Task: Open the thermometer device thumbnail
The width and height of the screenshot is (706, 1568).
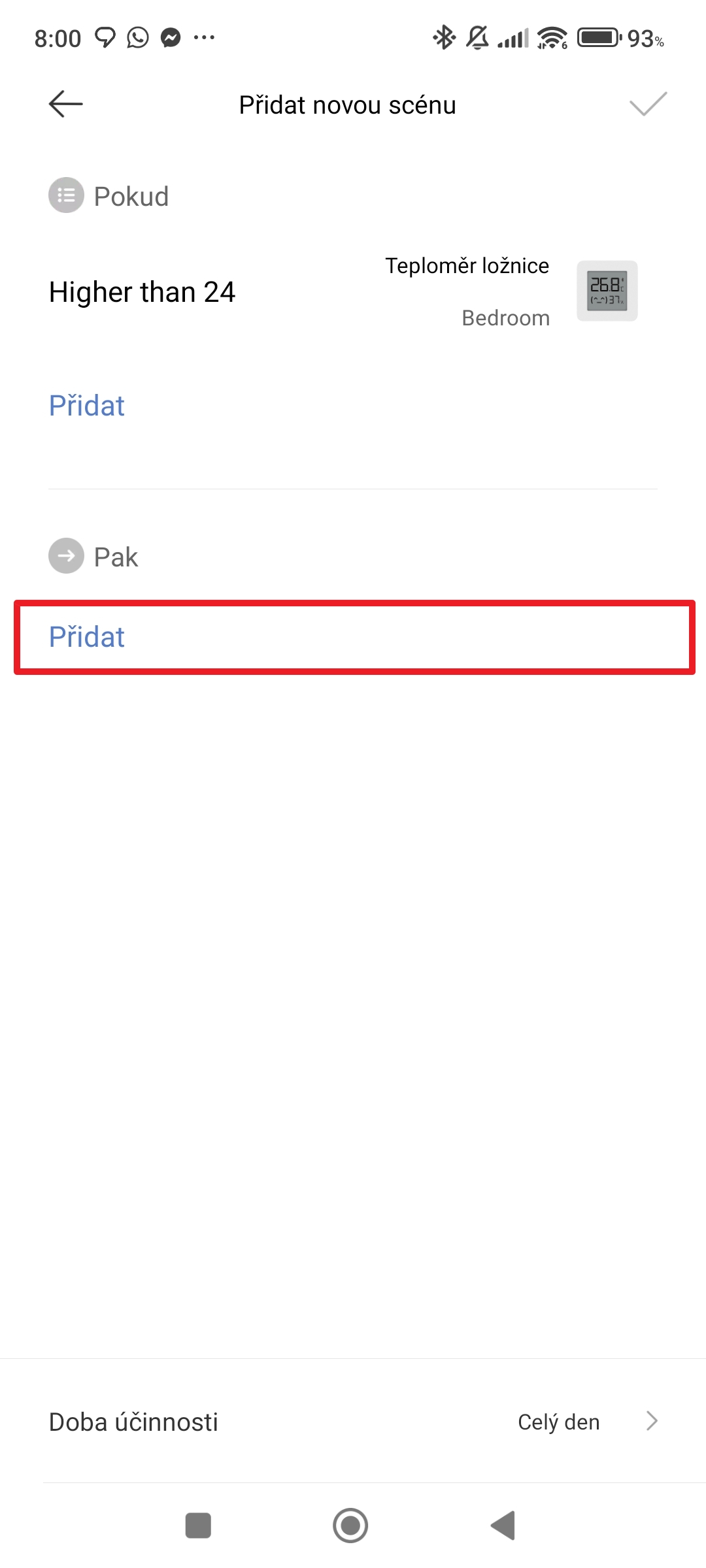Action: pyautogui.click(x=607, y=291)
